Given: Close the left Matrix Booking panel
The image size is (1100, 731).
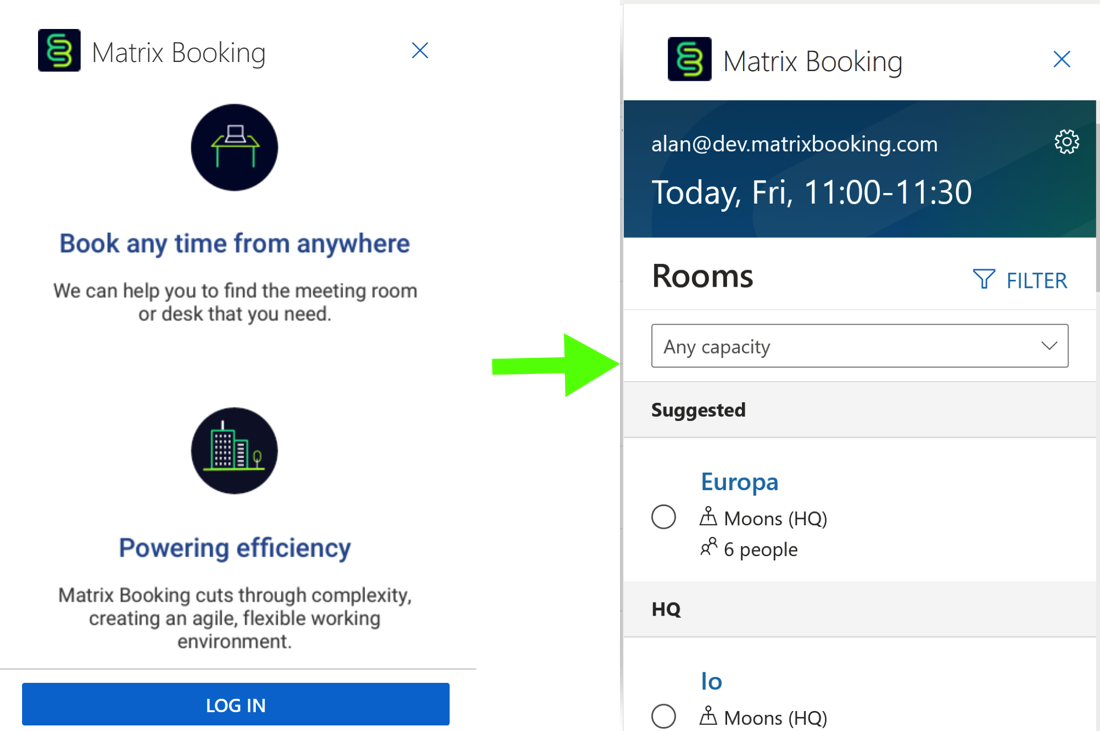Looking at the screenshot, I should point(420,51).
